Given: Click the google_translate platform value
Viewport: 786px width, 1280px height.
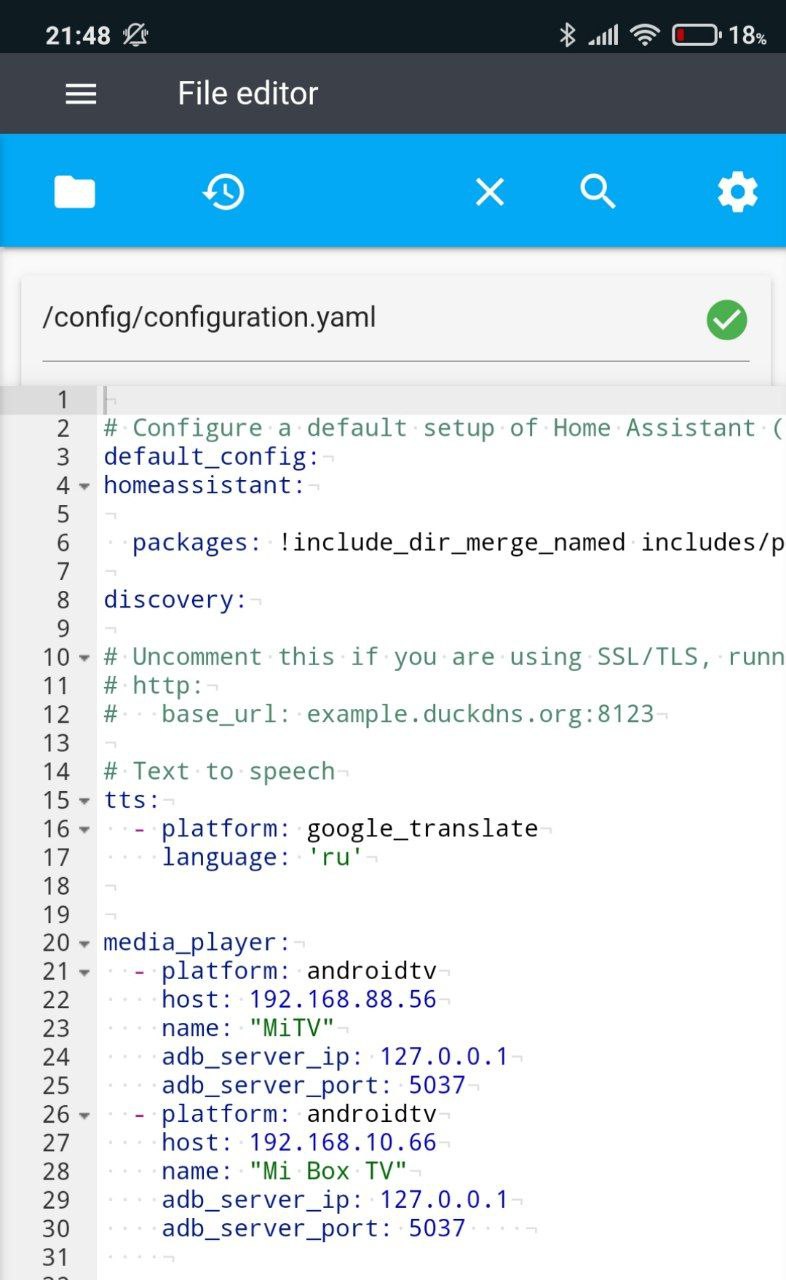Looking at the screenshot, I should [422, 829].
